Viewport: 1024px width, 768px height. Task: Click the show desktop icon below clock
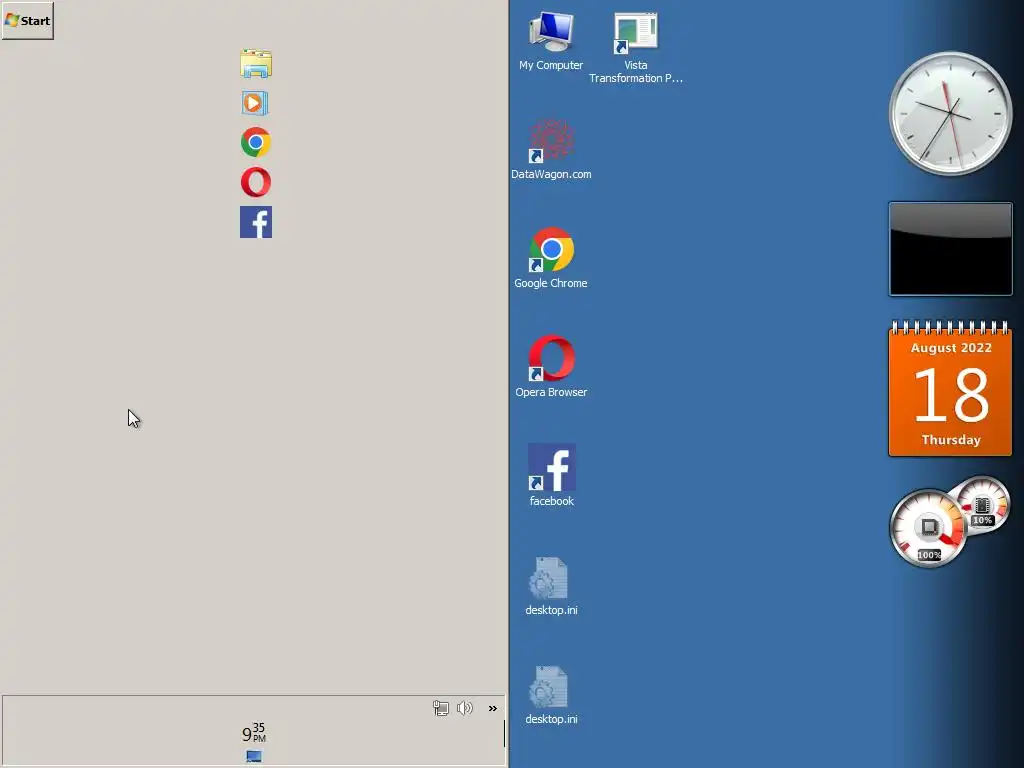point(254,756)
